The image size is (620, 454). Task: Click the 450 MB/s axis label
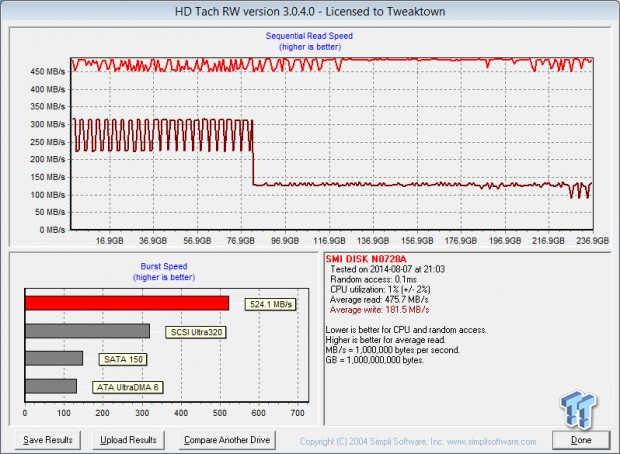[47, 72]
